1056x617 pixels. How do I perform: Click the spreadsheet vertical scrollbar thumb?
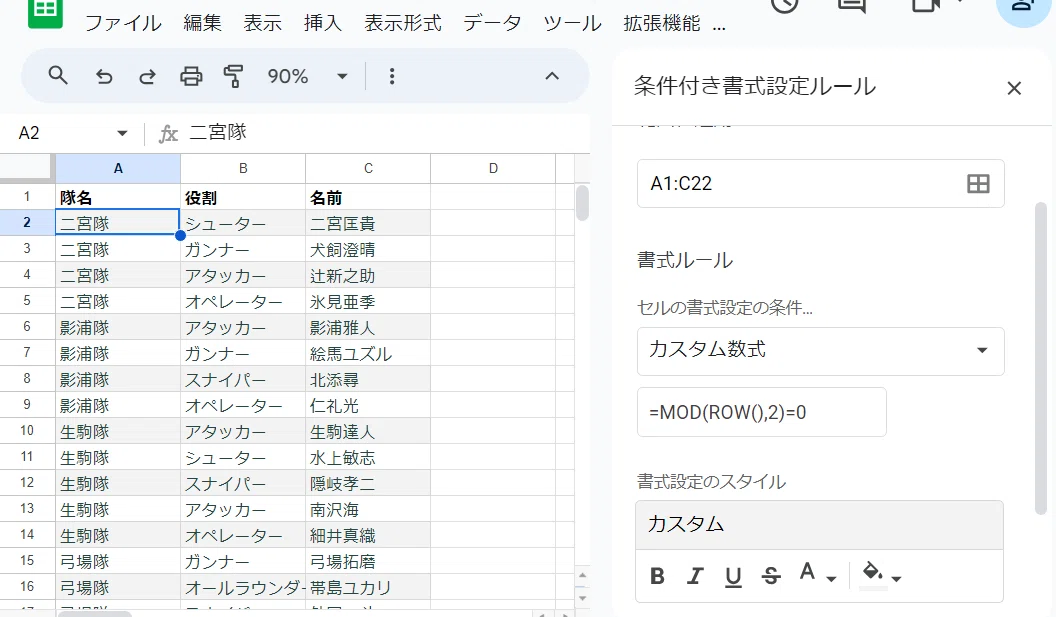point(583,203)
